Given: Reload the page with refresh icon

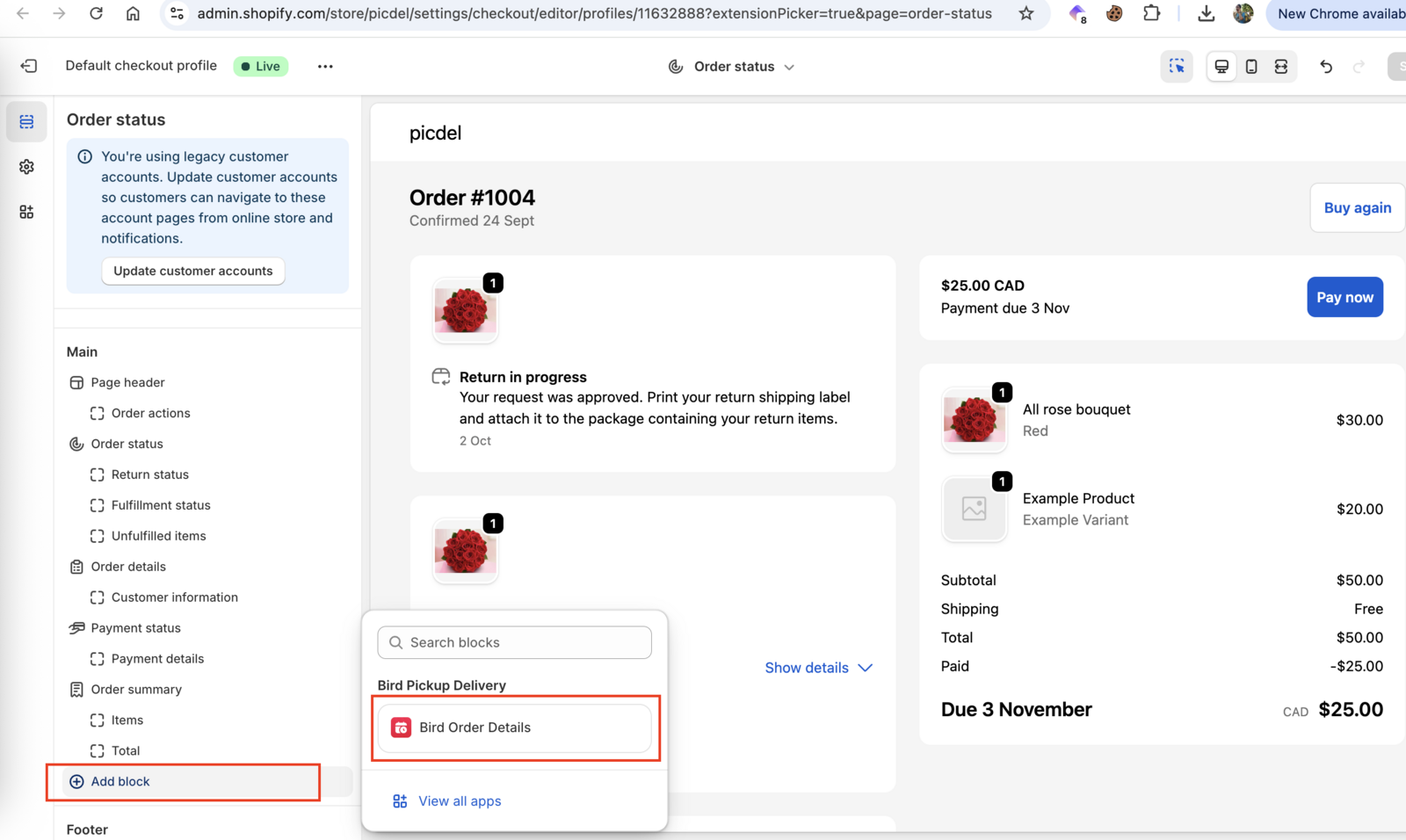Looking at the screenshot, I should (x=96, y=13).
